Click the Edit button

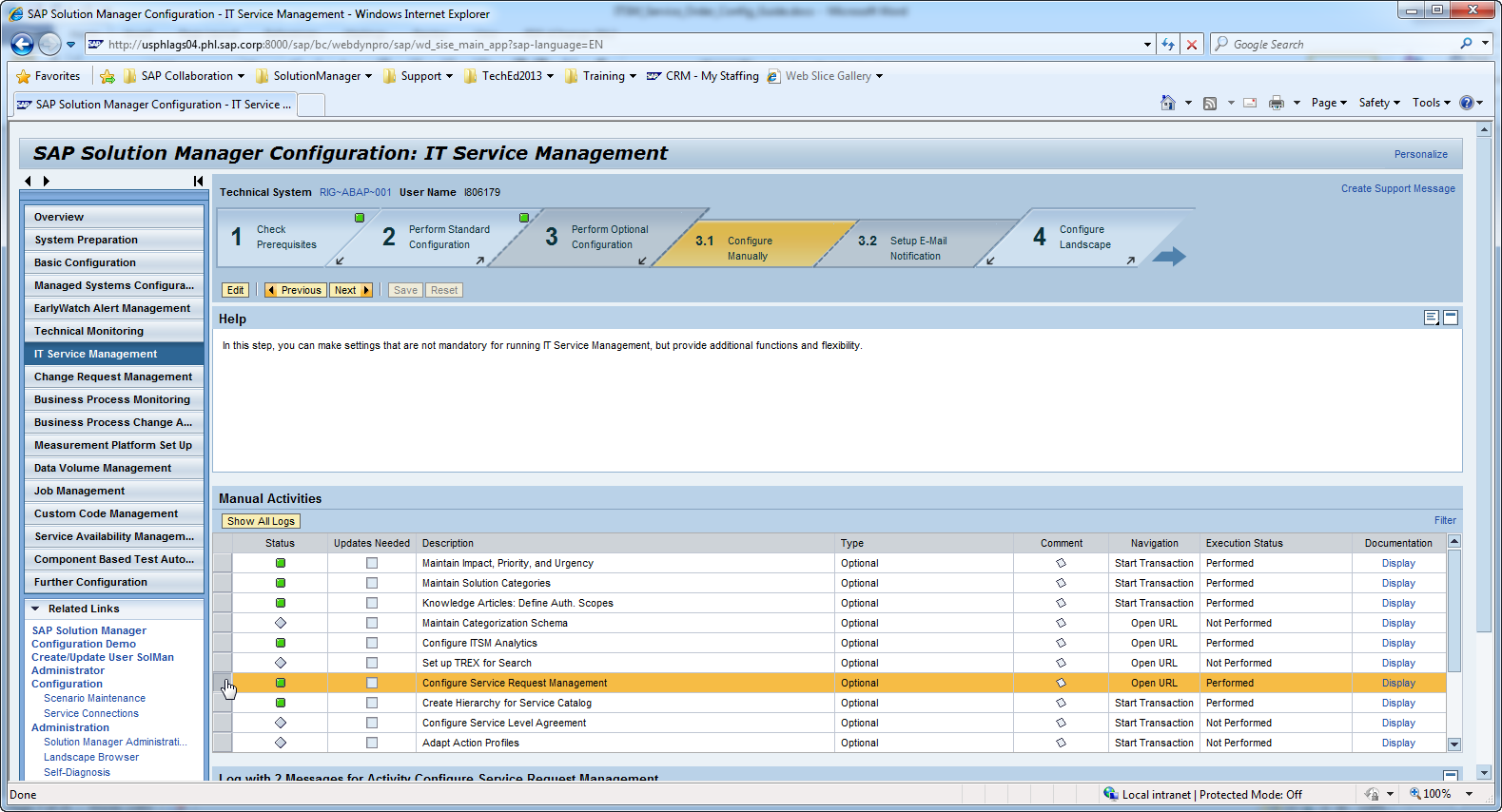point(235,290)
